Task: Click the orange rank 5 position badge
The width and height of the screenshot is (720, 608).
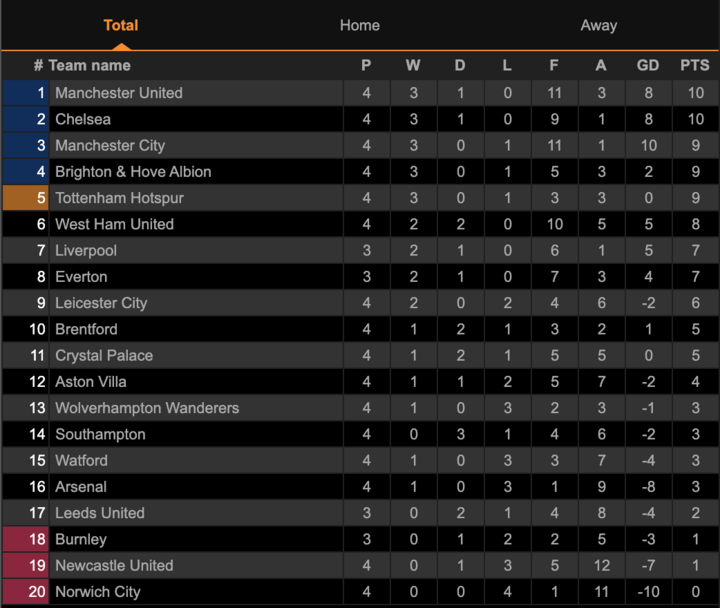Action: [x=26, y=198]
